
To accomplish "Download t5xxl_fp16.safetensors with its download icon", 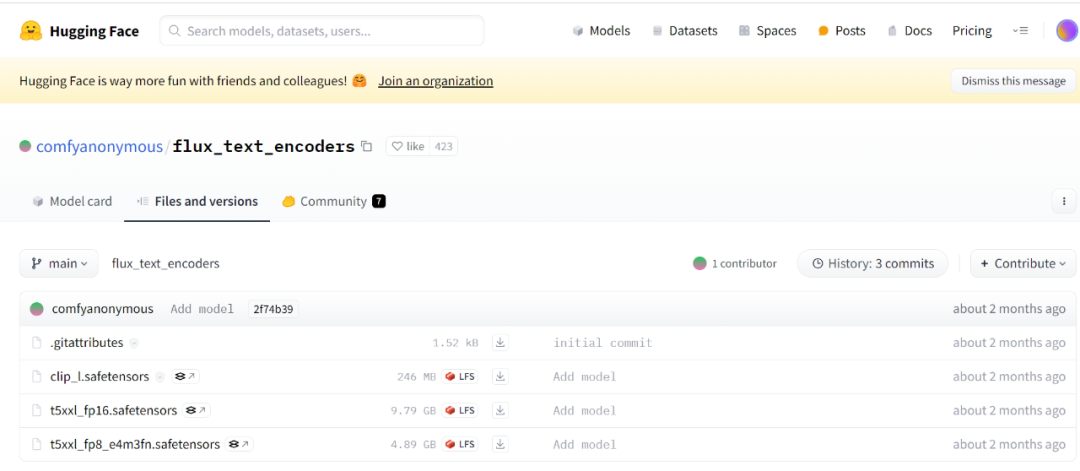I will tap(501, 410).
